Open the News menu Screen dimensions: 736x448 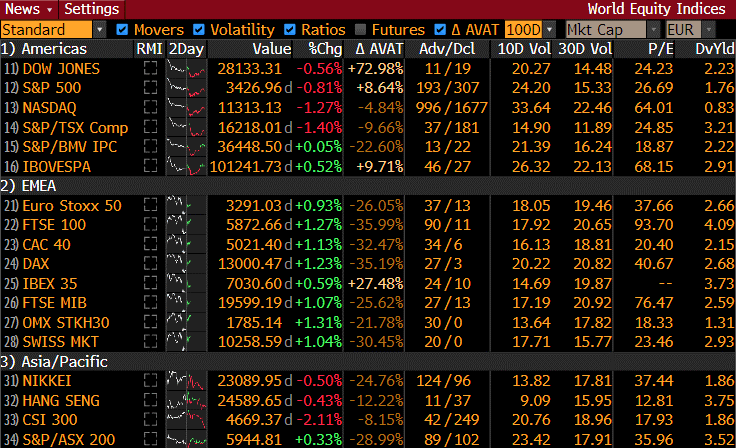[28, 9]
